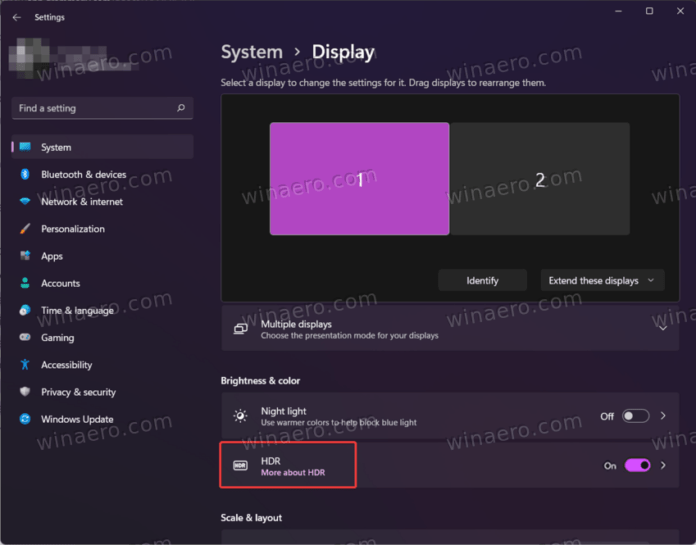The width and height of the screenshot is (696, 545).
Task: Click the search magnifier icon
Action: [x=181, y=108]
